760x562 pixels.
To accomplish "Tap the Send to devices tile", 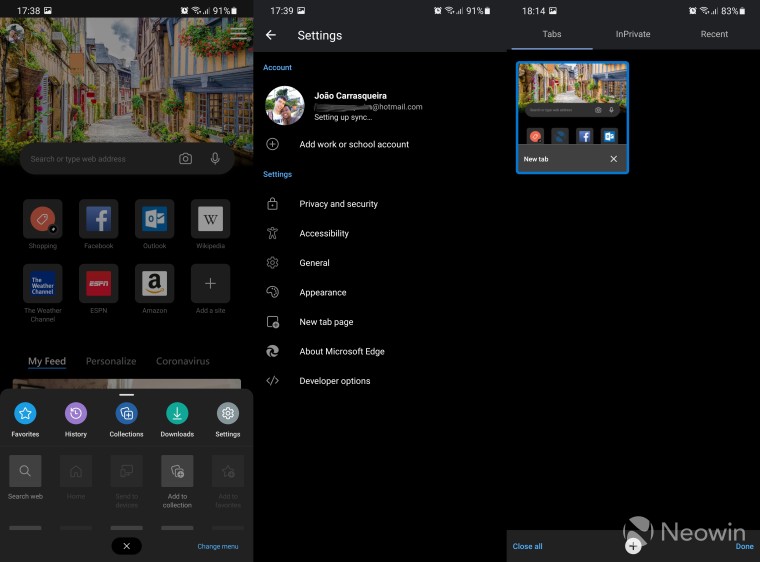I will click(x=127, y=471).
